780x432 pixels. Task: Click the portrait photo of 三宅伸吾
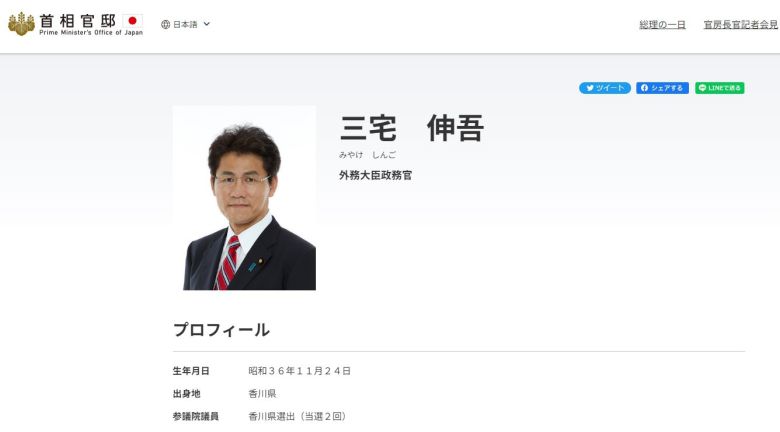point(244,198)
